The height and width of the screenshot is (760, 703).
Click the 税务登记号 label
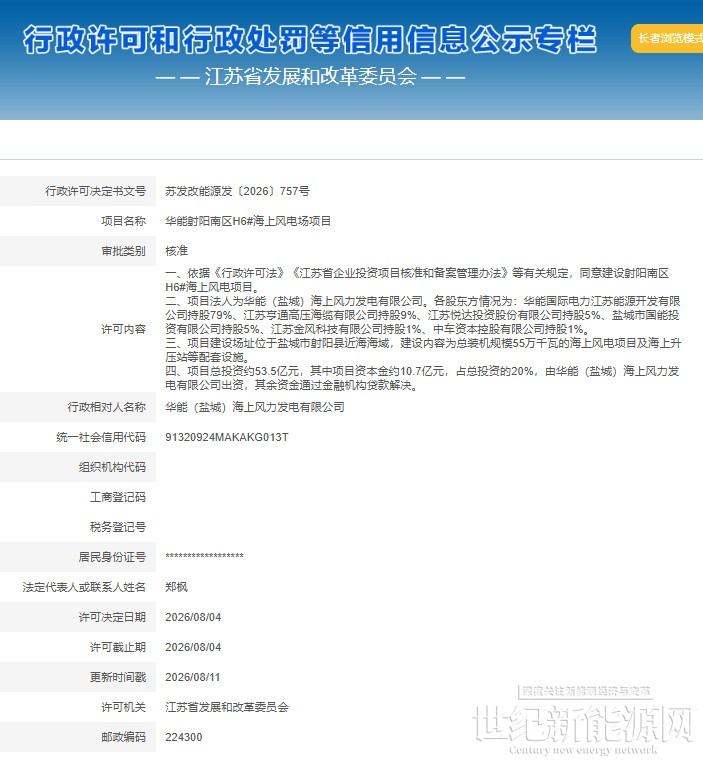(x=118, y=527)
